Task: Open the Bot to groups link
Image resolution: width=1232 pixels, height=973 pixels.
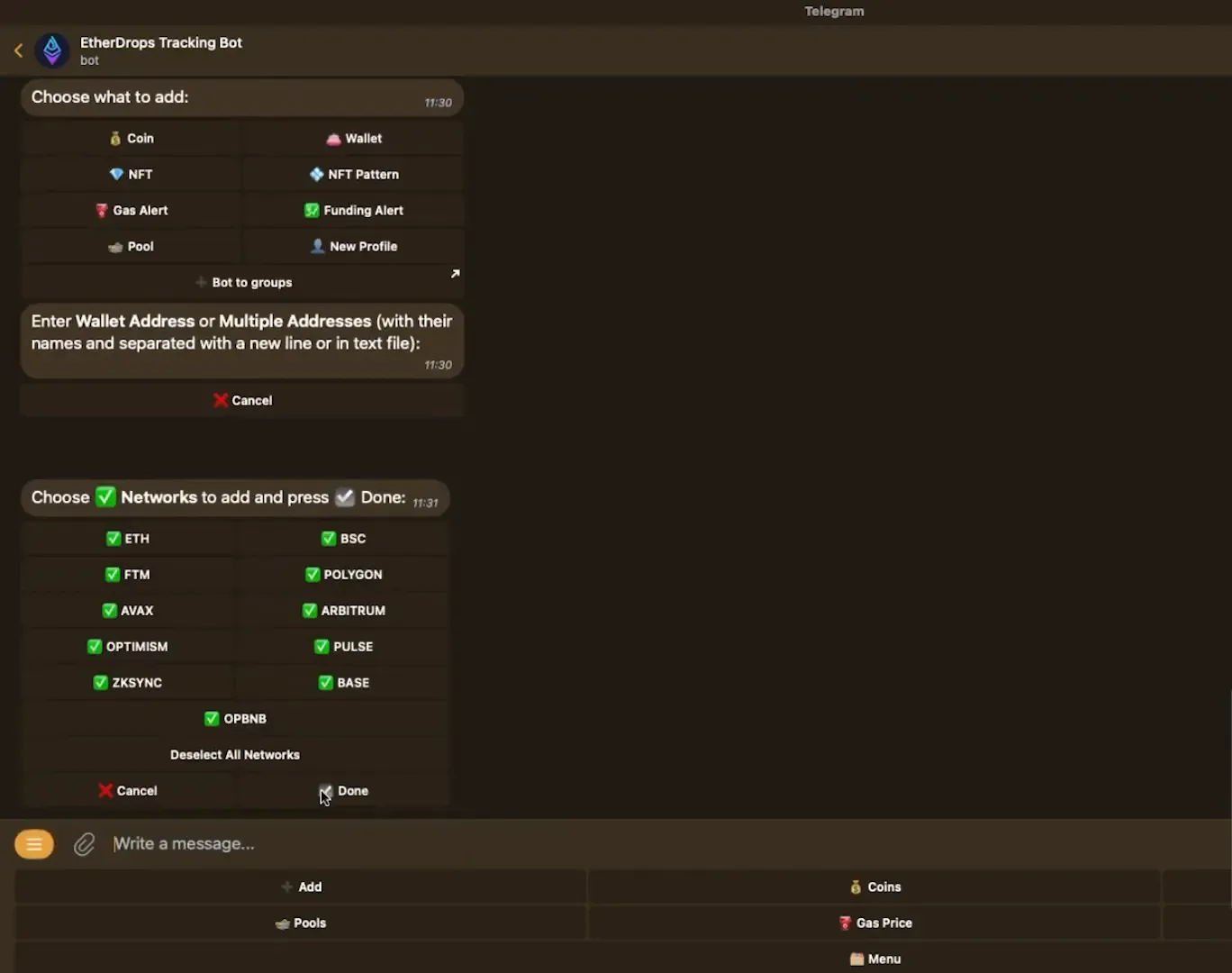Action: 242,282
